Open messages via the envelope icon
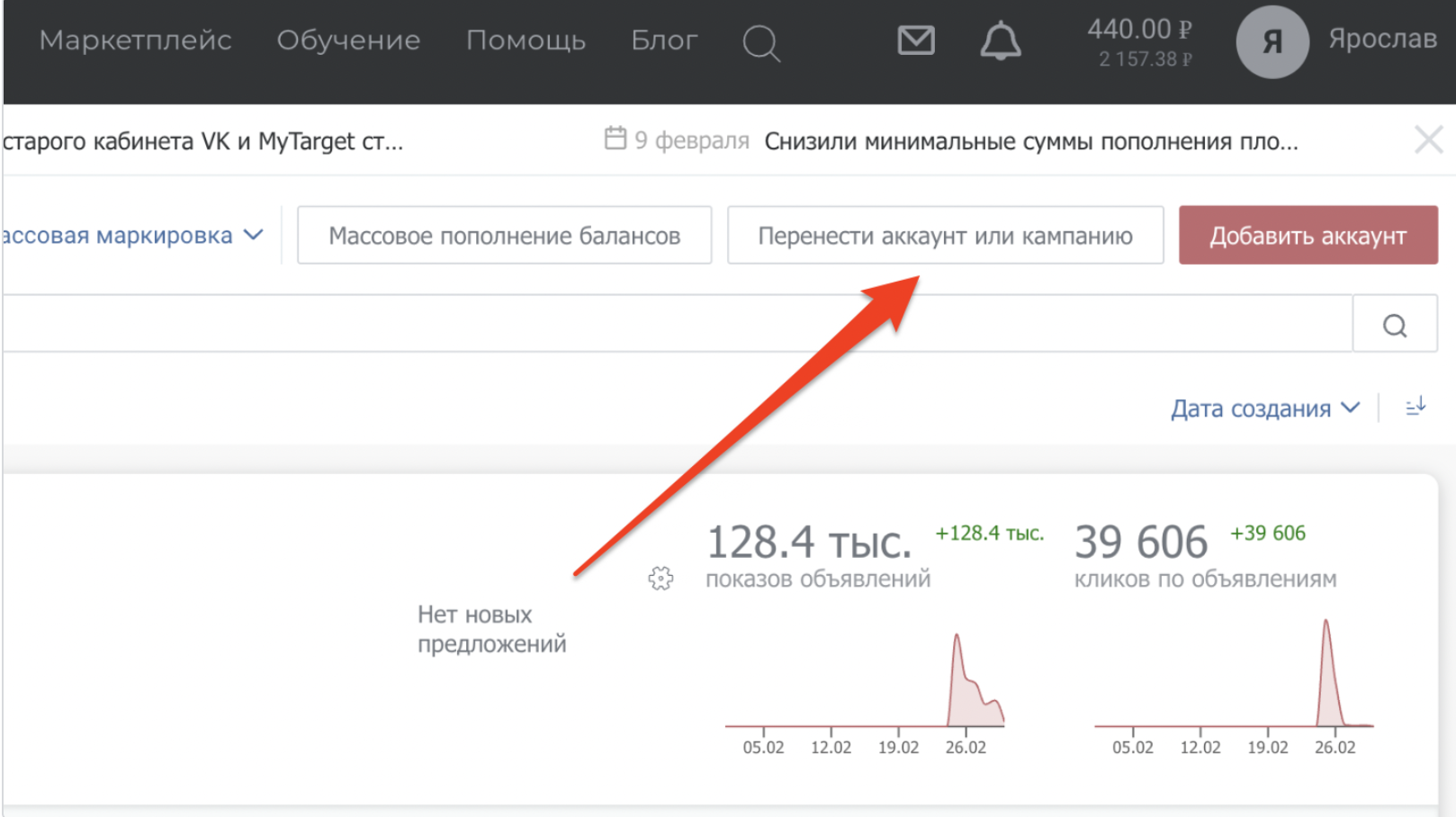Screen dimensions: 1456x817 (x=916, y=40)
